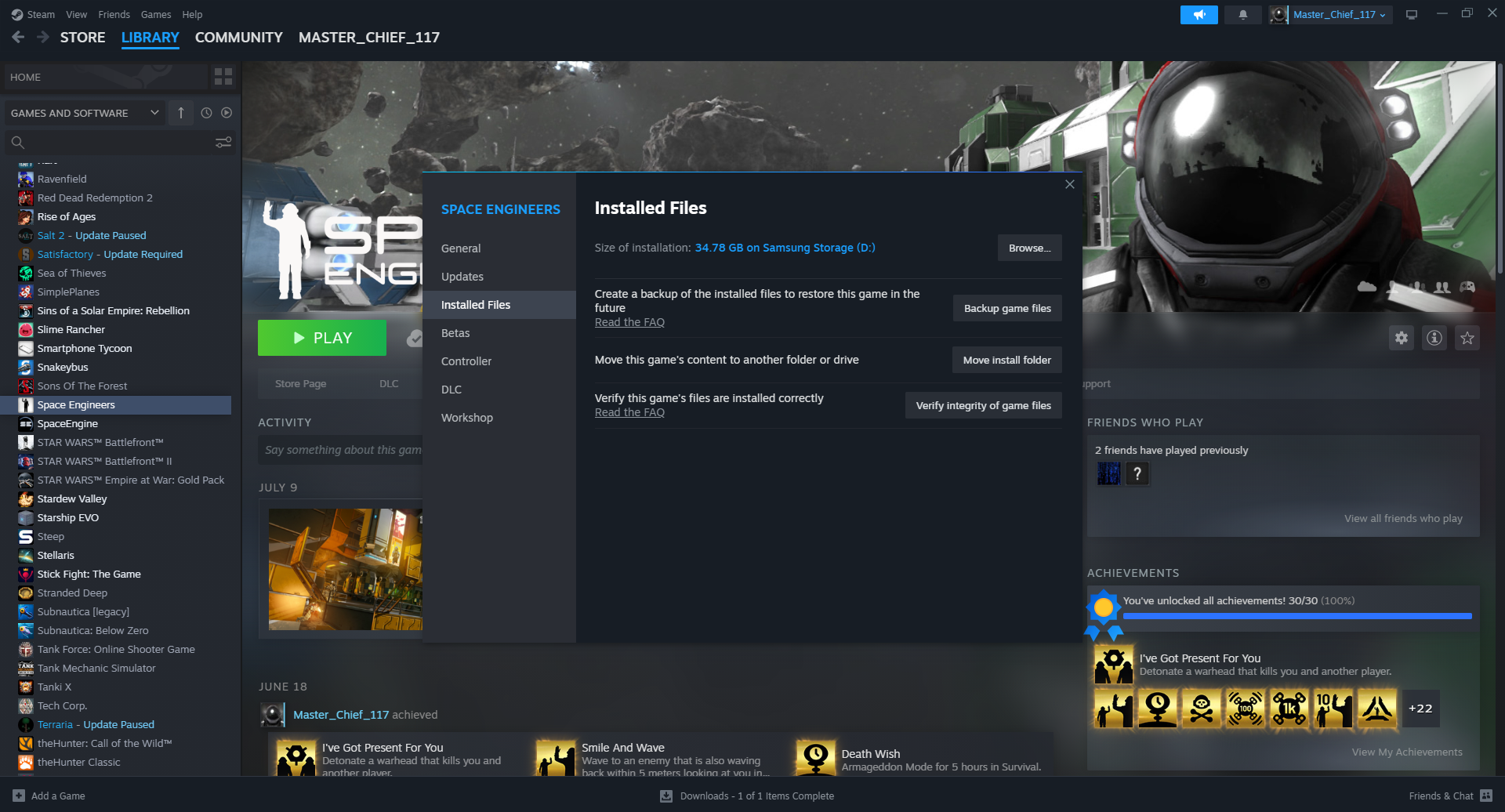Click the HOME button in library
The width and height of the screenshot is (1505, 812).
pyautogui.click(x=106, y=77)
